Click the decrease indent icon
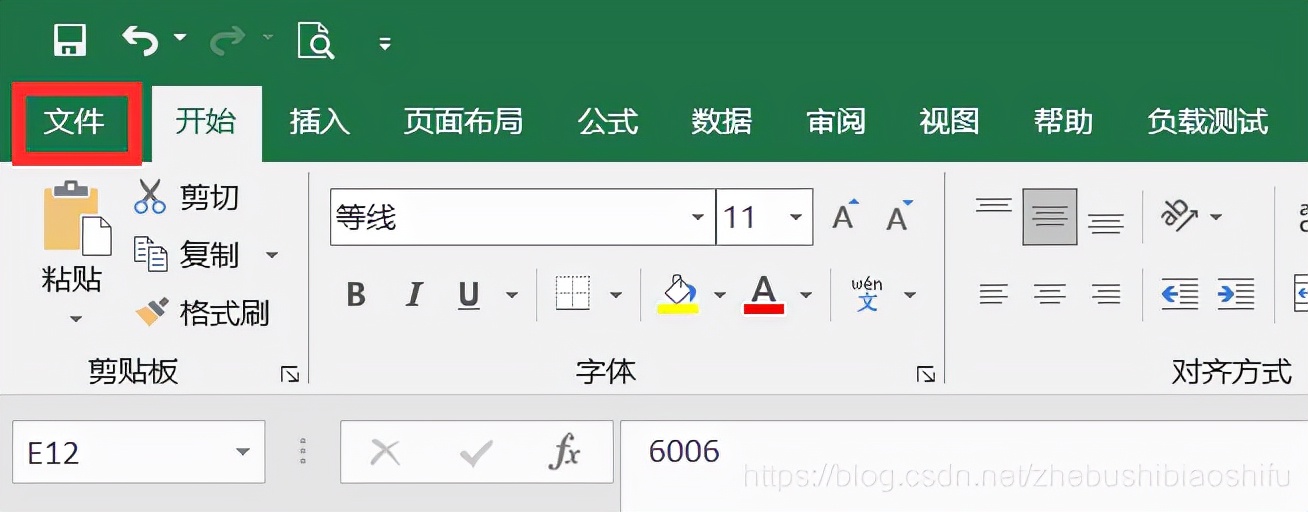This screenshot has width=1308, height=512. coord(1181,294)
